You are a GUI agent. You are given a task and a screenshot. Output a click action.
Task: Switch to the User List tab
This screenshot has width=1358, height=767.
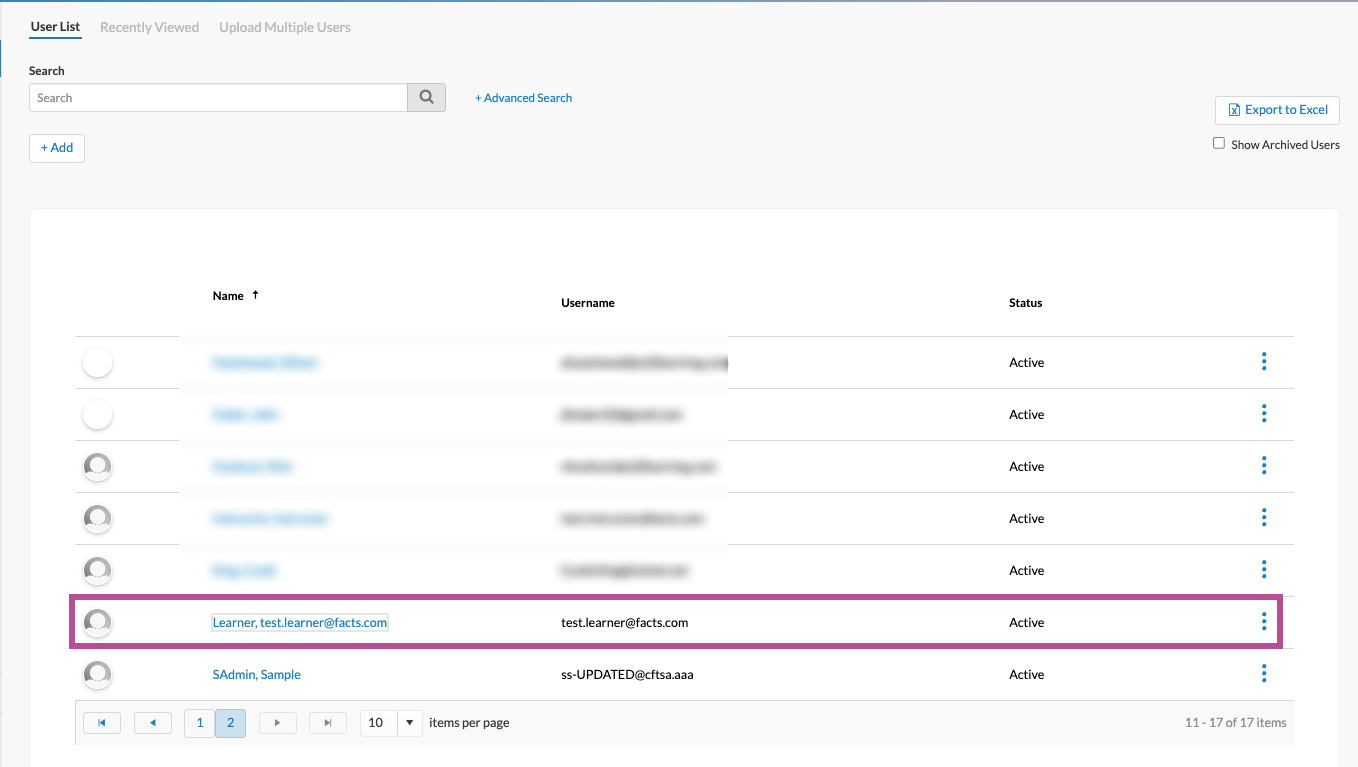click(x=55, y=27)
